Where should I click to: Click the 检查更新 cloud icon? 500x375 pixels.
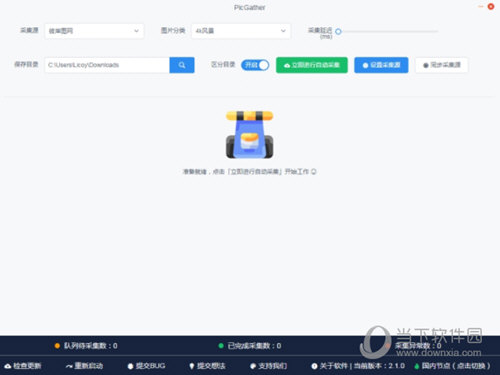[8, 366]
